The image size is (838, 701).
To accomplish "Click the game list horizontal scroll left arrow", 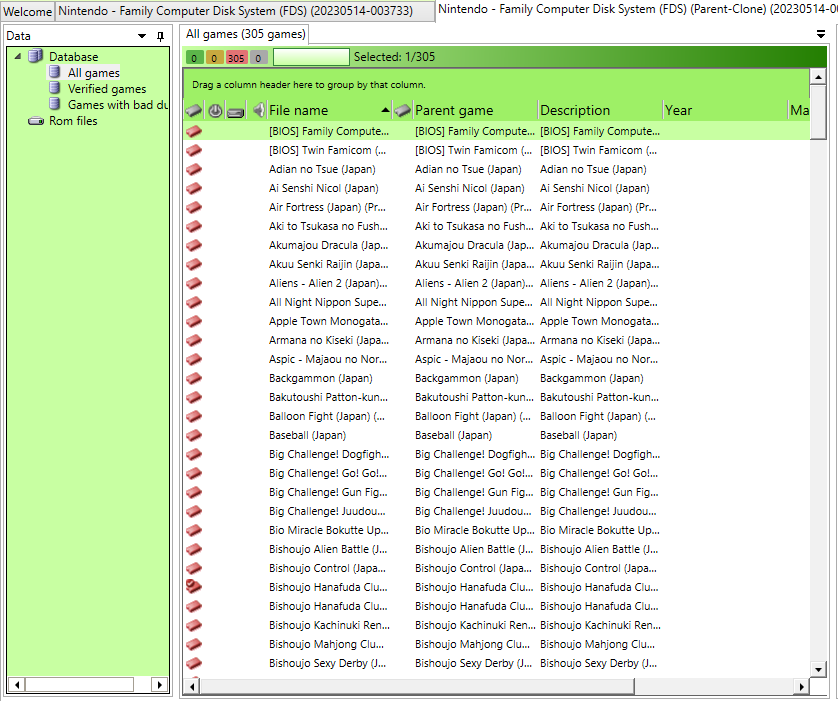I will point(192,686).
